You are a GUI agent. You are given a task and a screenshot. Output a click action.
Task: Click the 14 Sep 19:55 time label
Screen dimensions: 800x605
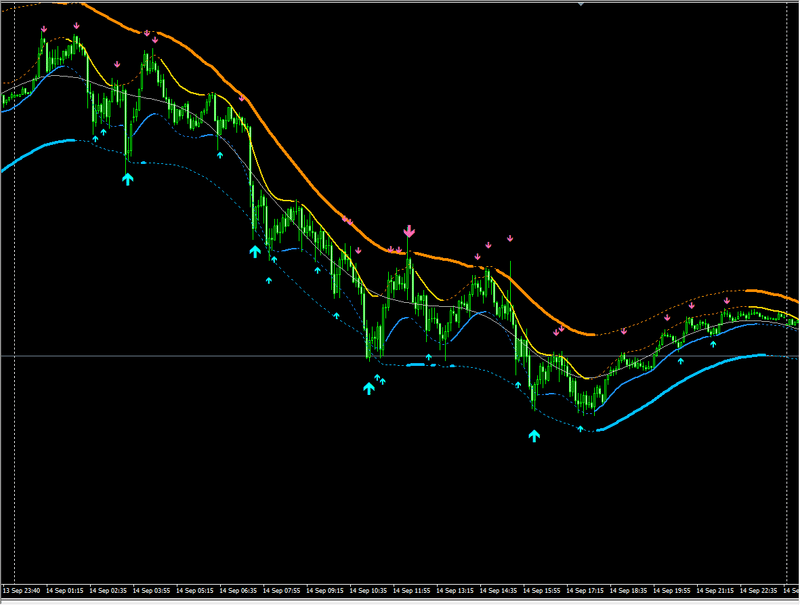click(x=672, y=591)
